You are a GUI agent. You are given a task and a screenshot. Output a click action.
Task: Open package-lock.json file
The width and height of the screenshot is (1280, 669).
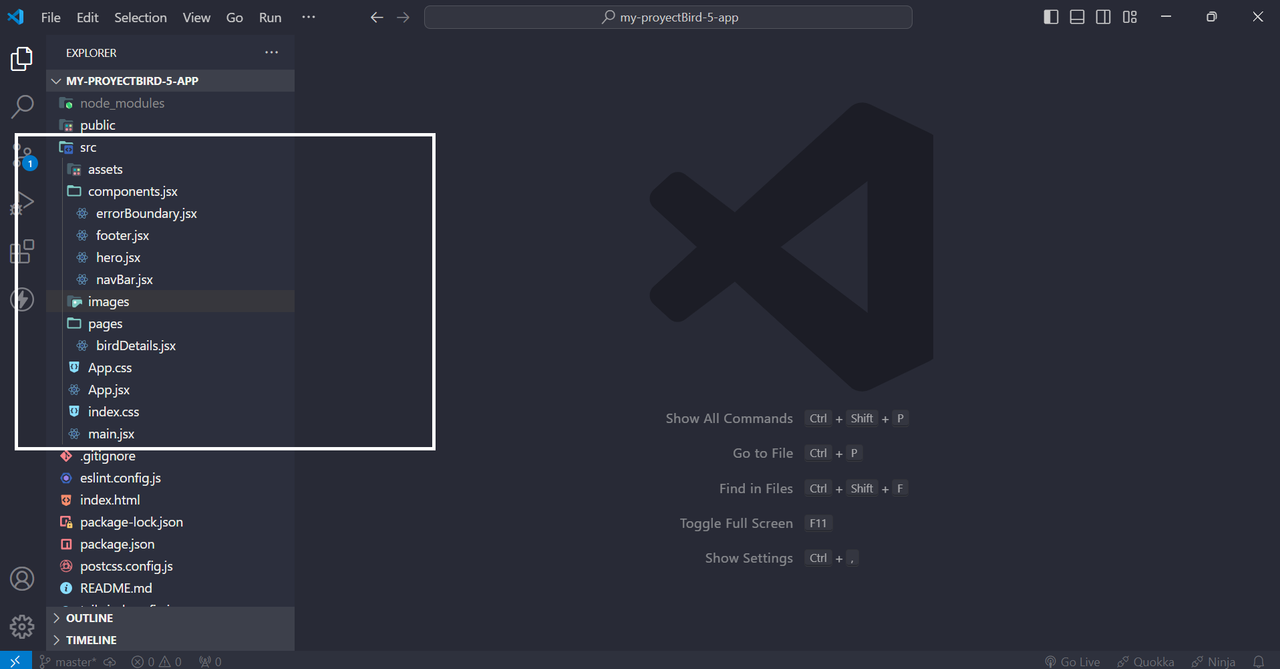(x=170, y=521)
